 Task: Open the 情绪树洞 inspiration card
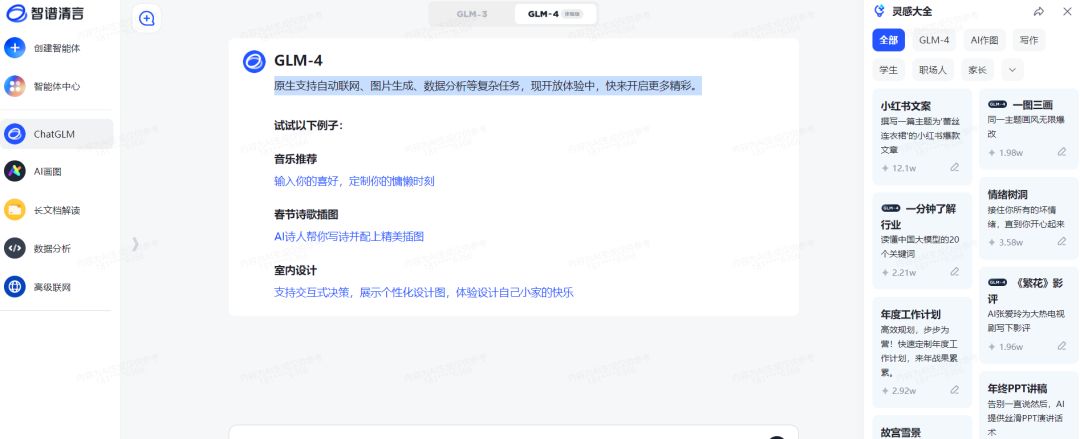click(1028, 218)
